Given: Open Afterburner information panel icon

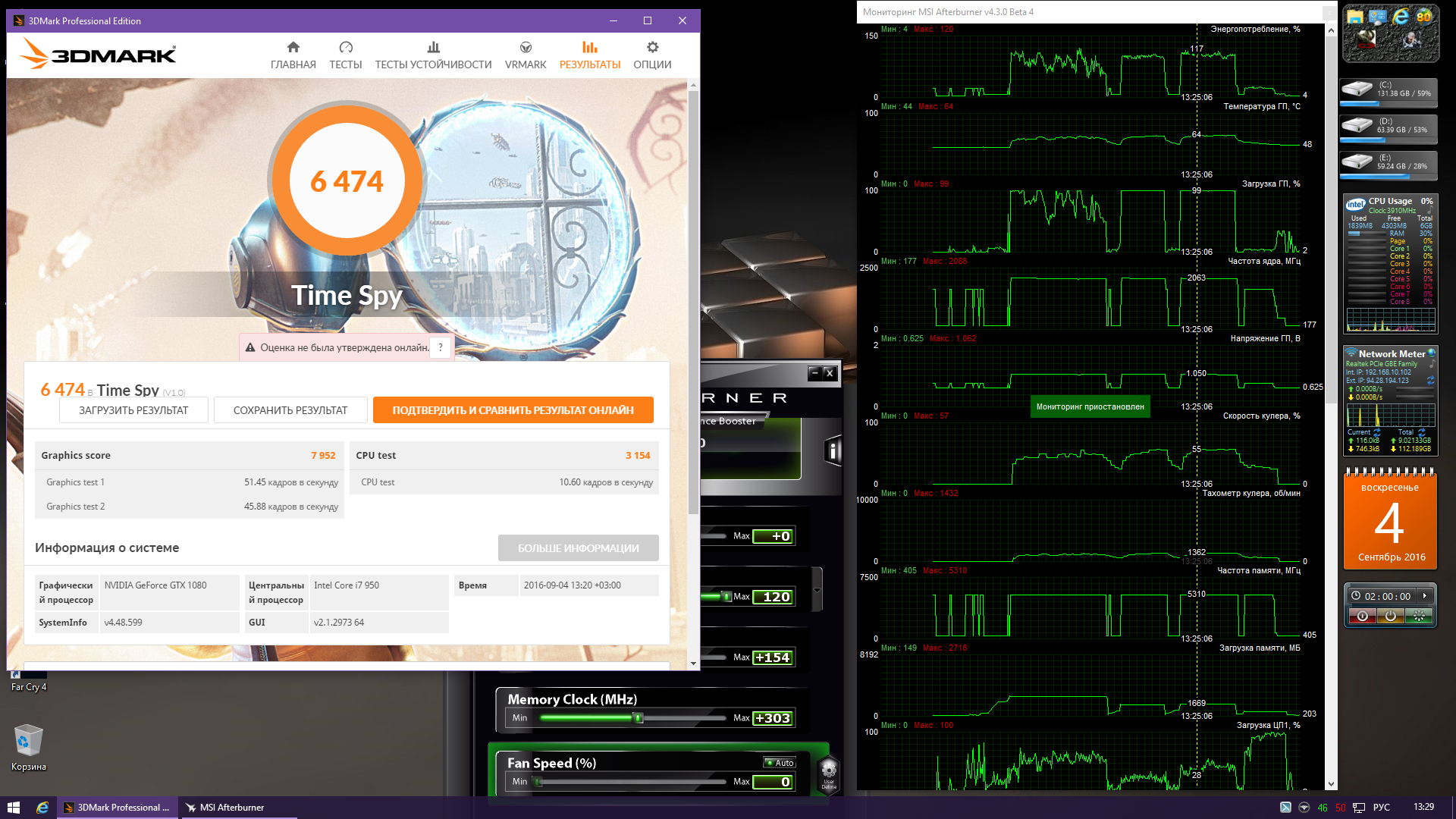Looking at the screenshot, I should 833,451.
